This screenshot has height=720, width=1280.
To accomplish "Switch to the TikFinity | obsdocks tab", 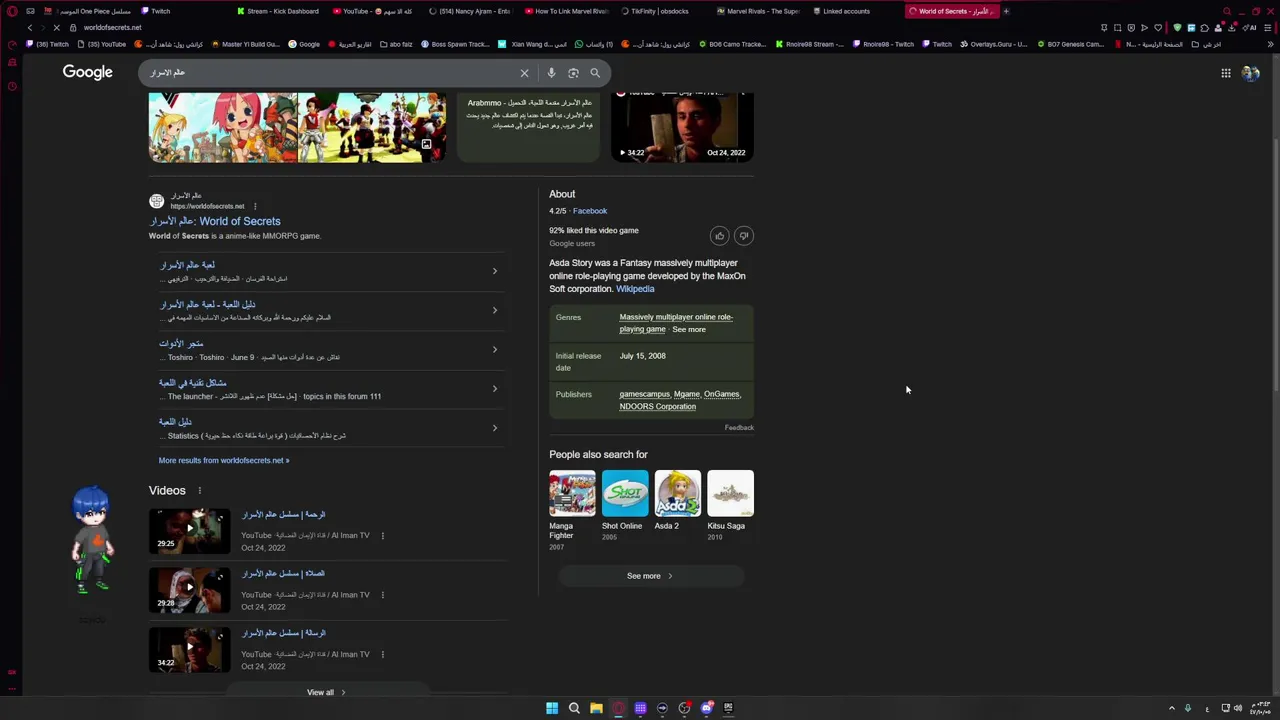I will pos(655,11).
